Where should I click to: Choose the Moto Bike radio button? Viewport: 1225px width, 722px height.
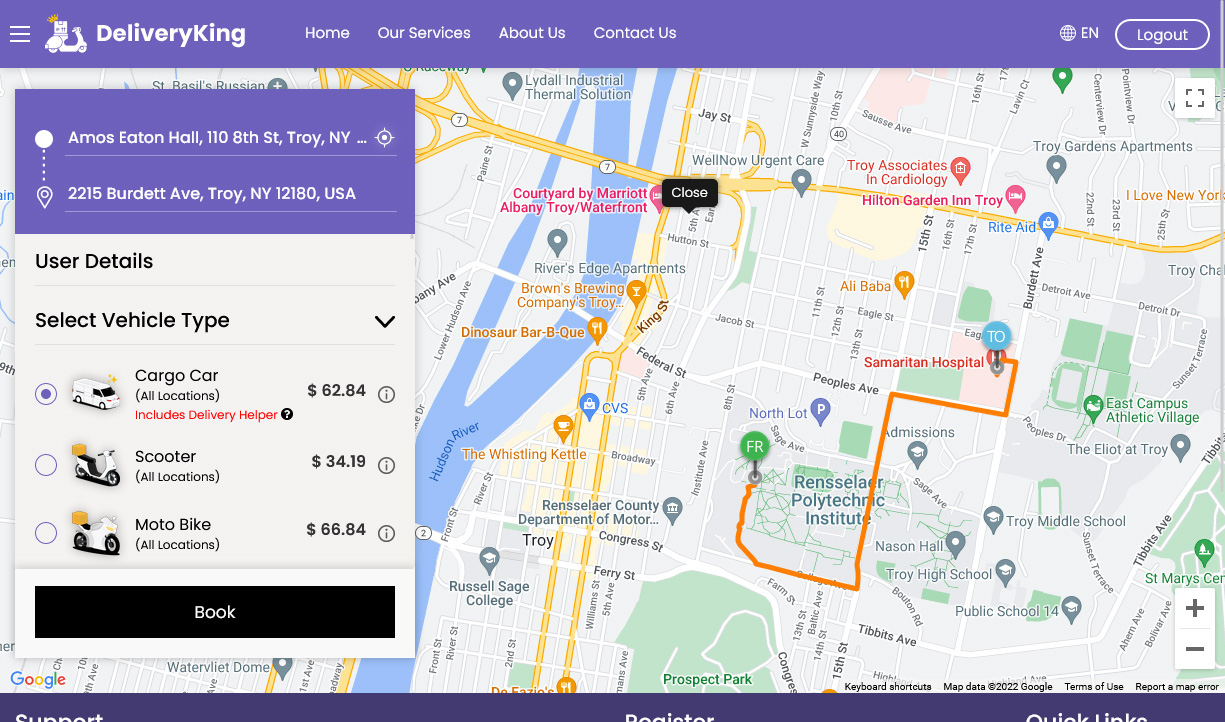(x=46, y=533)
